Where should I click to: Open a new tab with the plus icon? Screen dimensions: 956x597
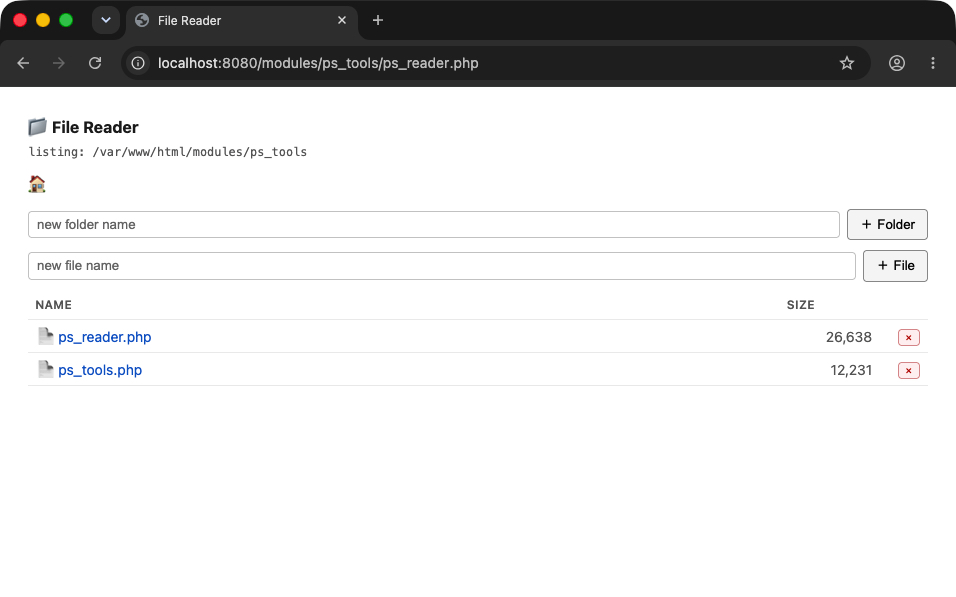378,20
